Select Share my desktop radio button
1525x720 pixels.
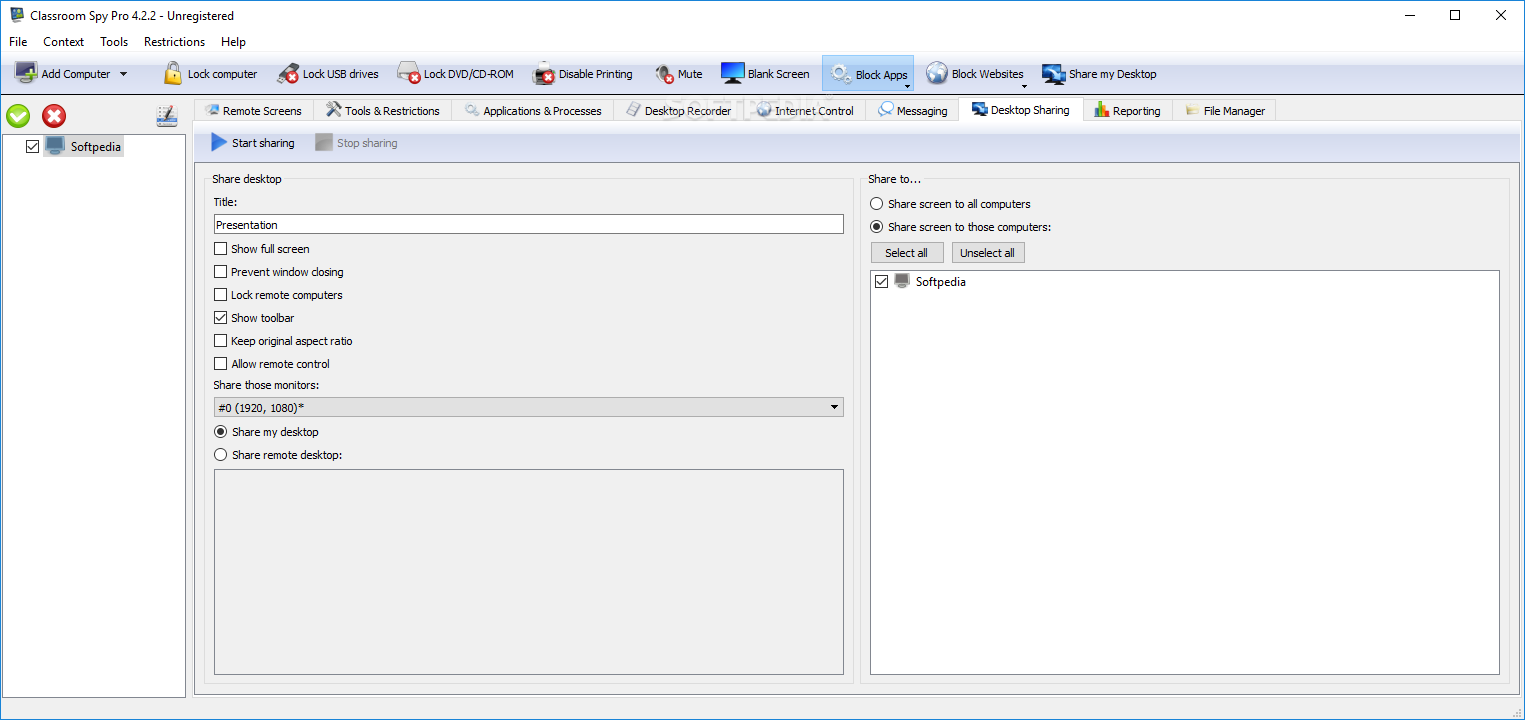click(x=221, y=432)
